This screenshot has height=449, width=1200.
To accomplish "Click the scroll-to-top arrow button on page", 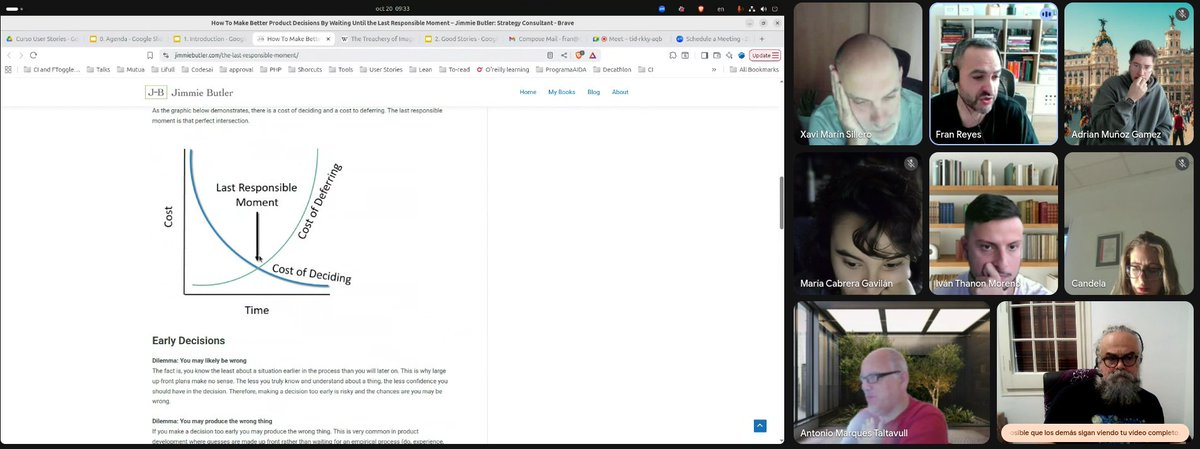I will (760, 426).
